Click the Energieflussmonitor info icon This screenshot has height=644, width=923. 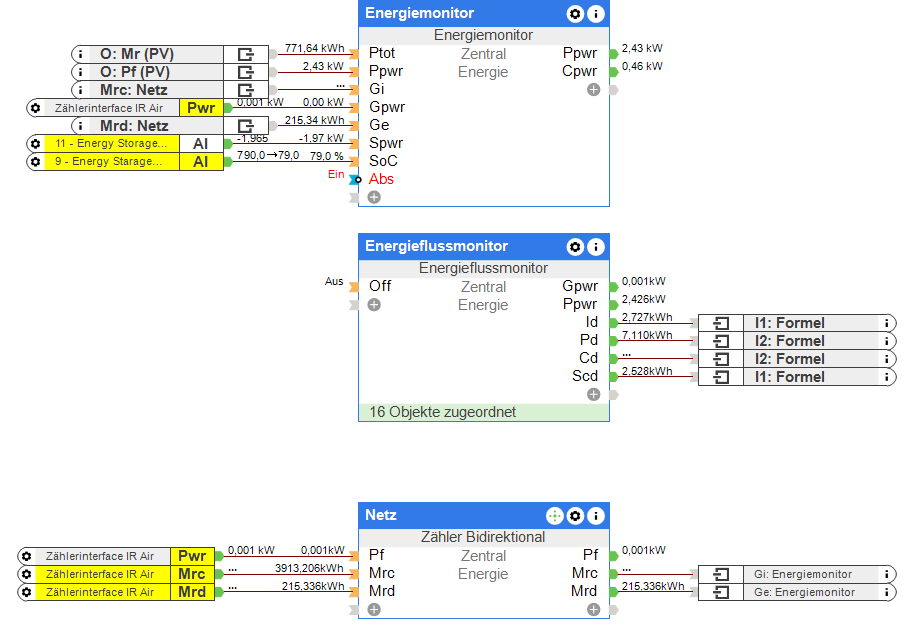coord(596,247)
